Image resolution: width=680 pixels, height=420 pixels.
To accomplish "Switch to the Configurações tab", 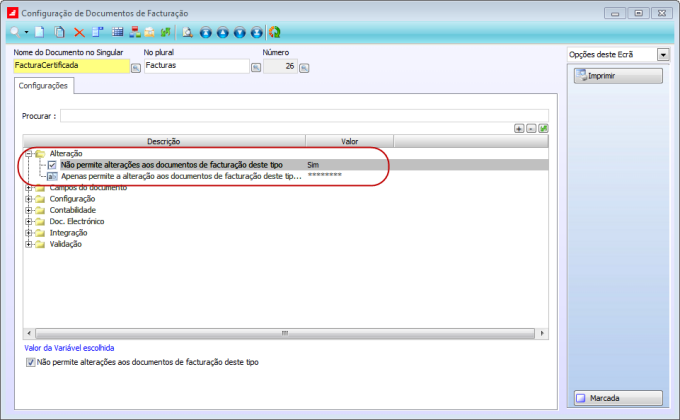I will 43,85.
